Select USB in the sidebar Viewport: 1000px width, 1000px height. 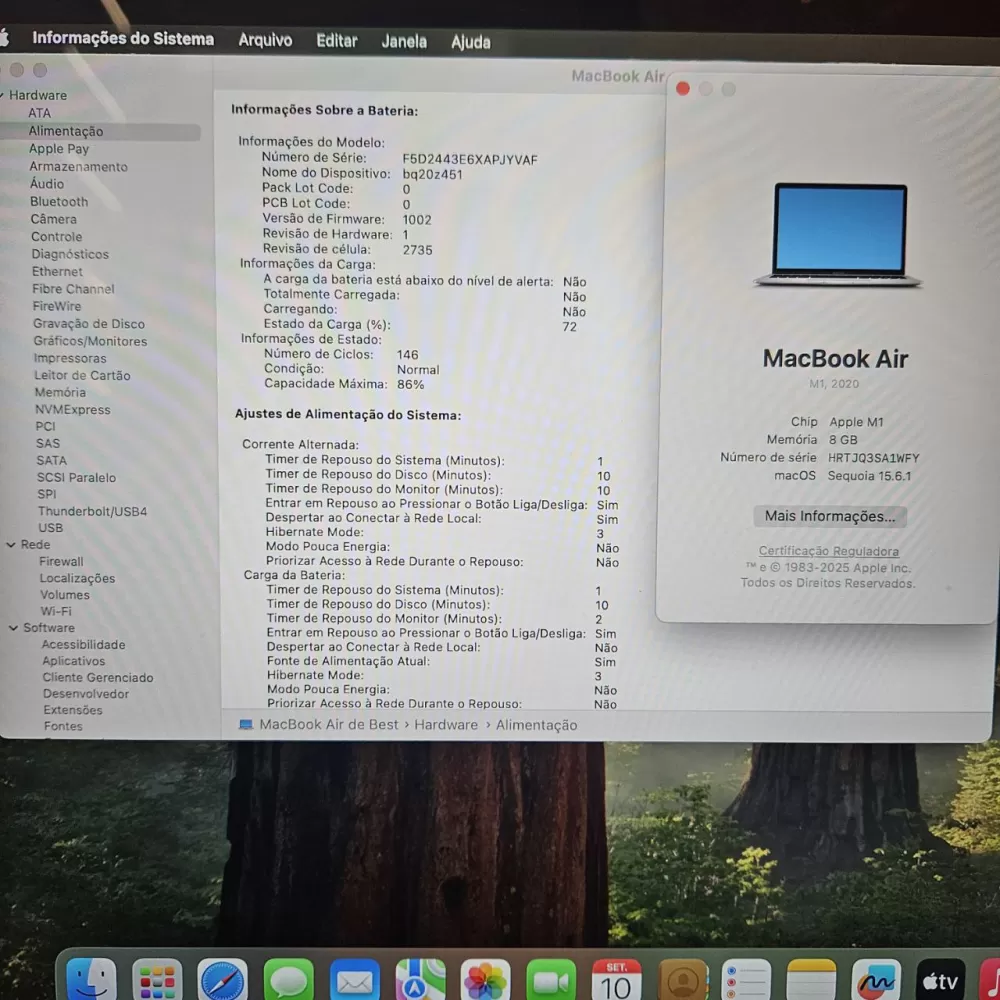50,528
